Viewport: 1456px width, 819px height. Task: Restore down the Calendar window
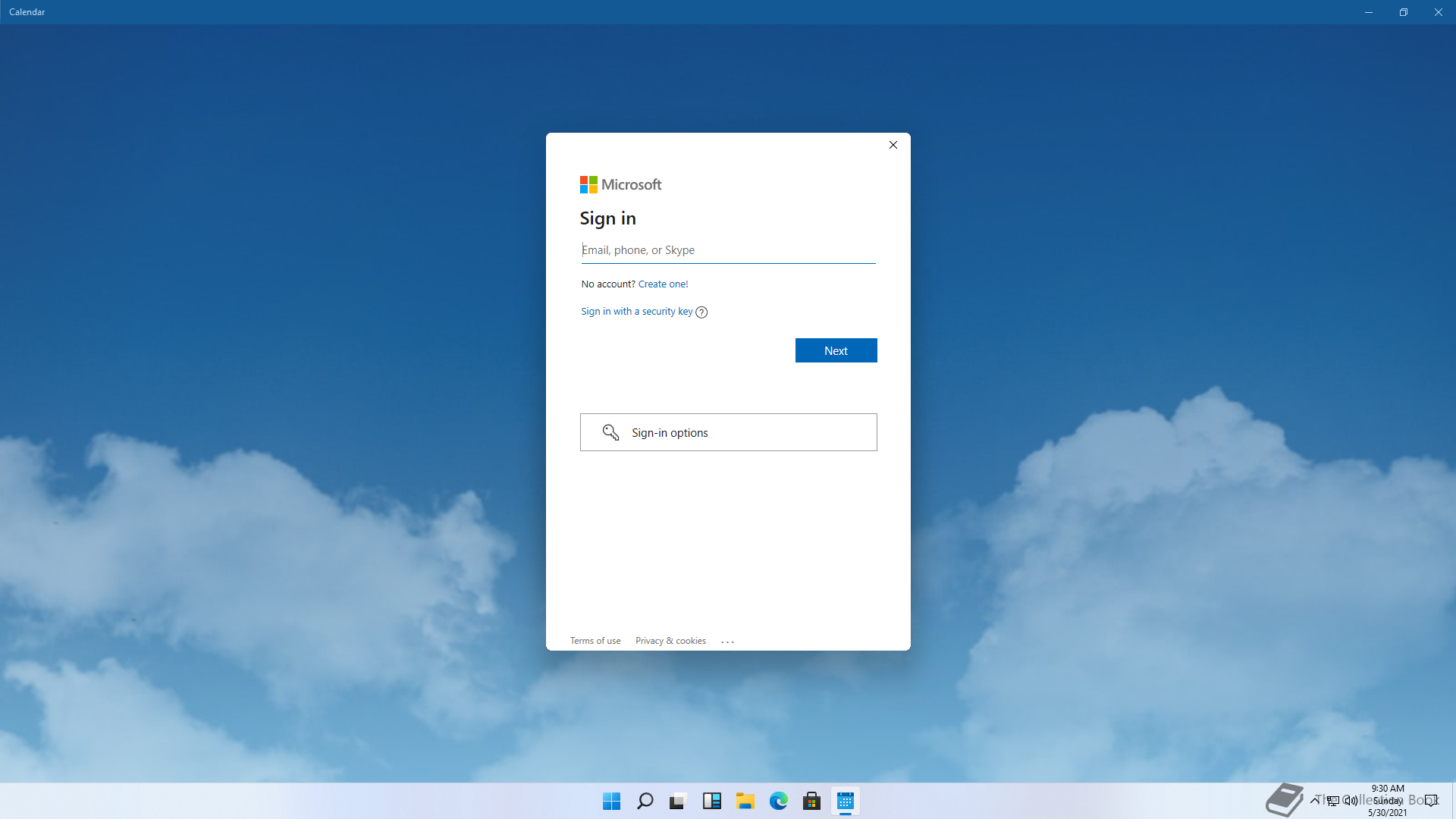[x=1404, y=12]
